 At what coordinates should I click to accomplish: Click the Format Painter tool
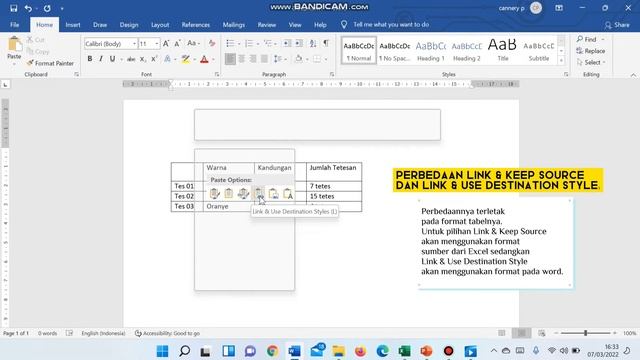click(x=50, y=63)
